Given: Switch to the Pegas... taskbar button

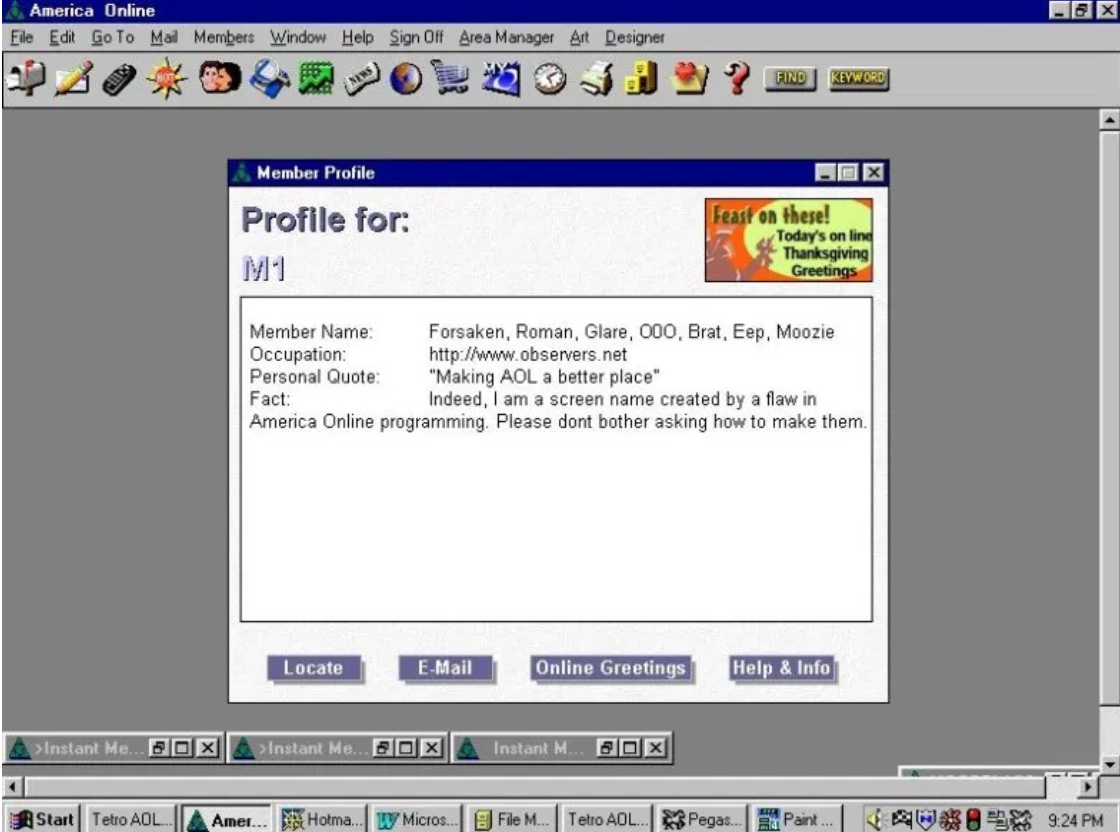Looking at the screenshot, I should click(x=701, y=819).
